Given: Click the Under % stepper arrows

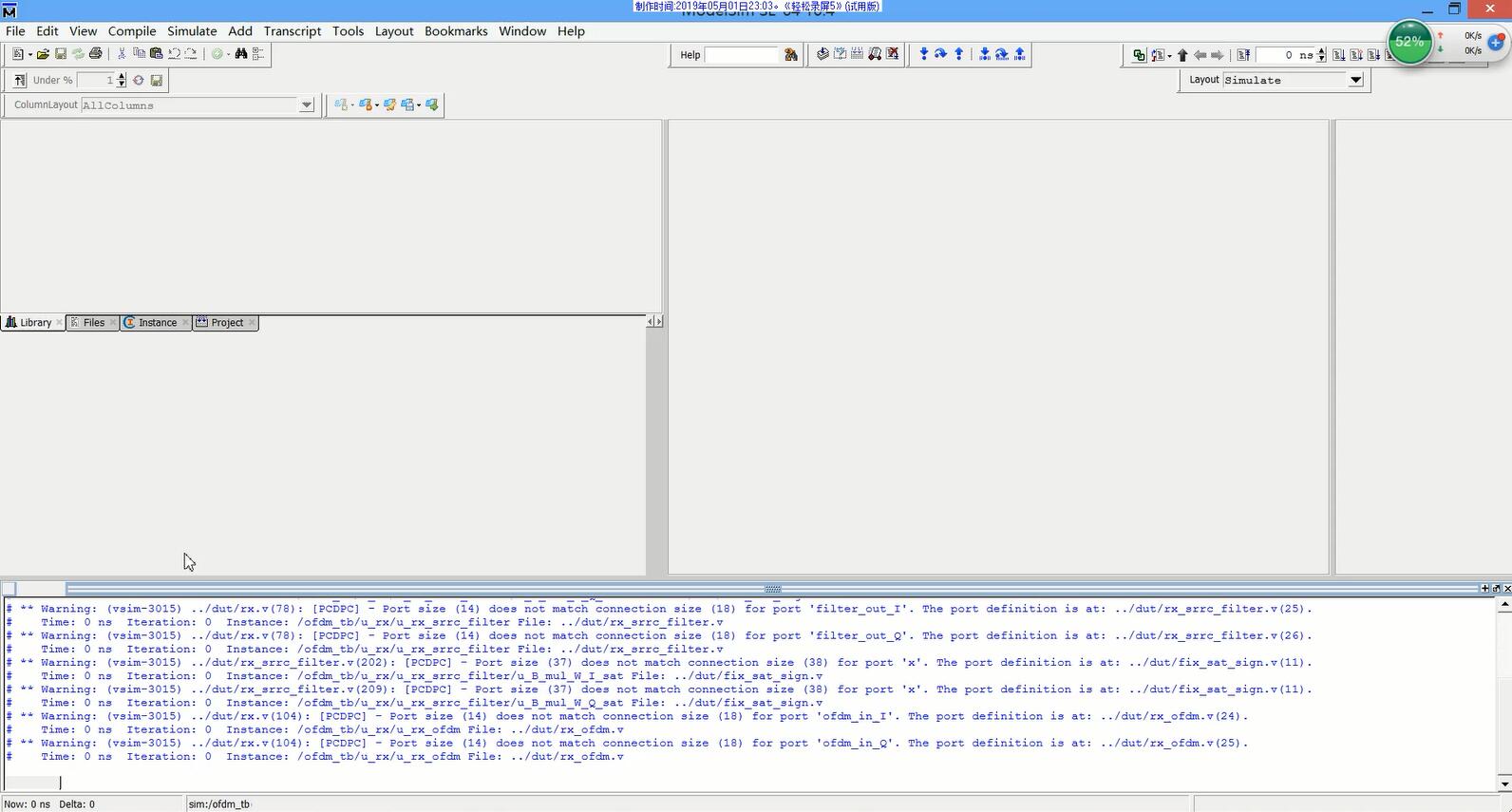Looking at the screenshot, I should point(122,81).
